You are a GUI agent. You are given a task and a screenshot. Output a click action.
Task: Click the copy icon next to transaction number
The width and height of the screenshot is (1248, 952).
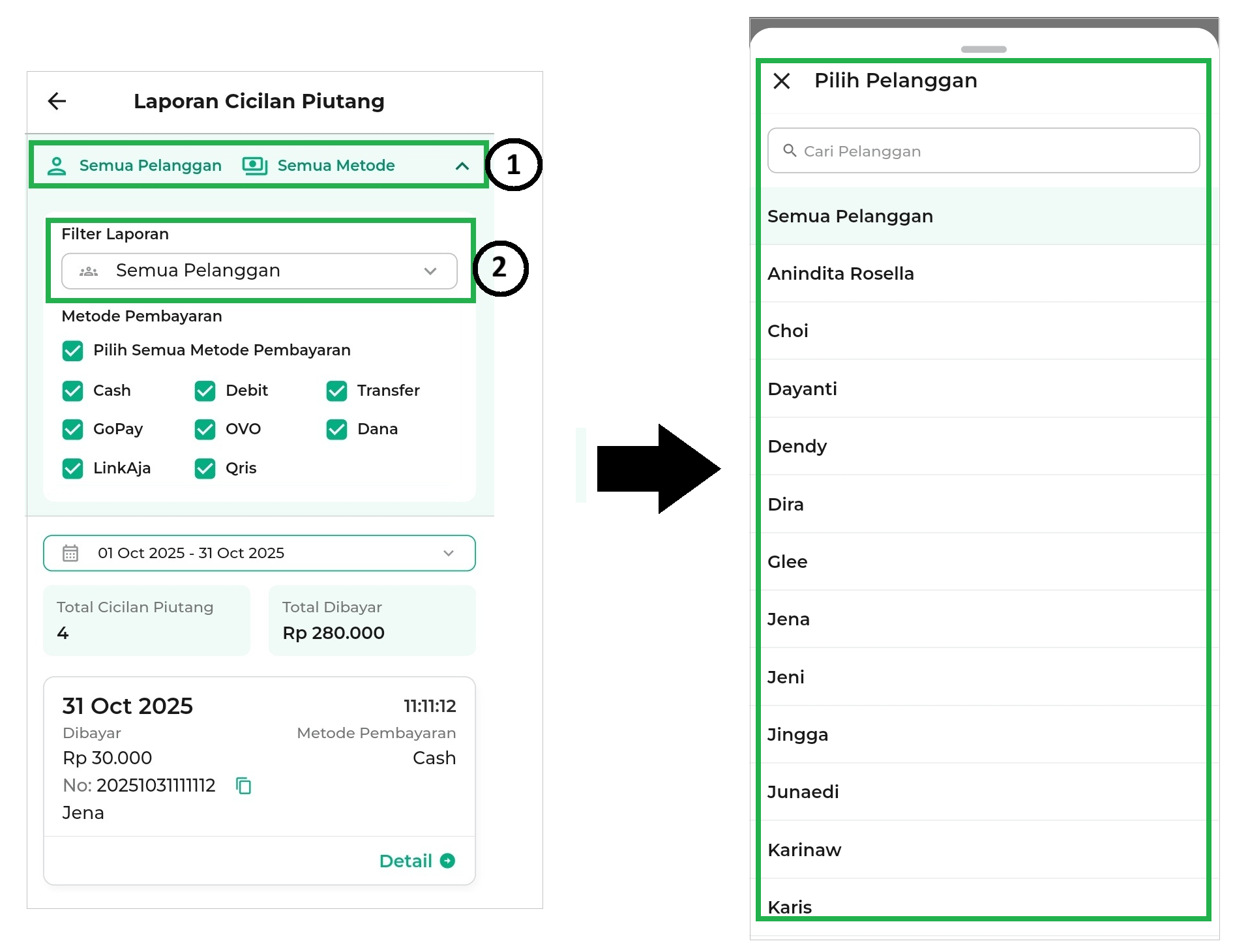tap(243, 786)
